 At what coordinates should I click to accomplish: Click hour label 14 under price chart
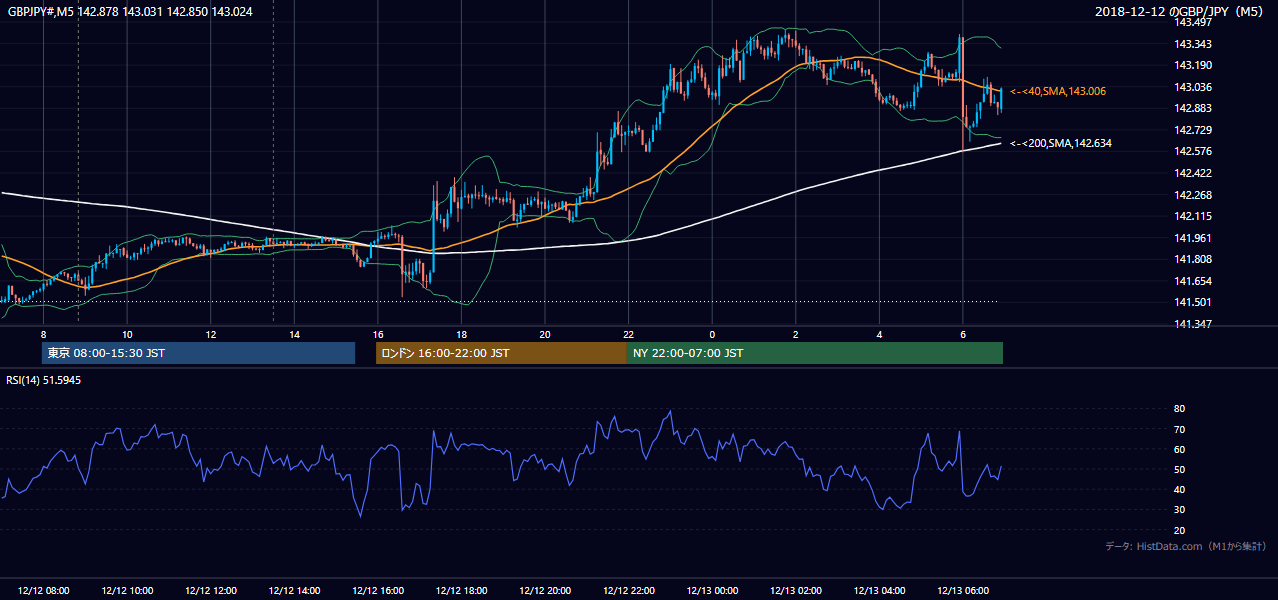pyautogui.click(x=294, y=334)
